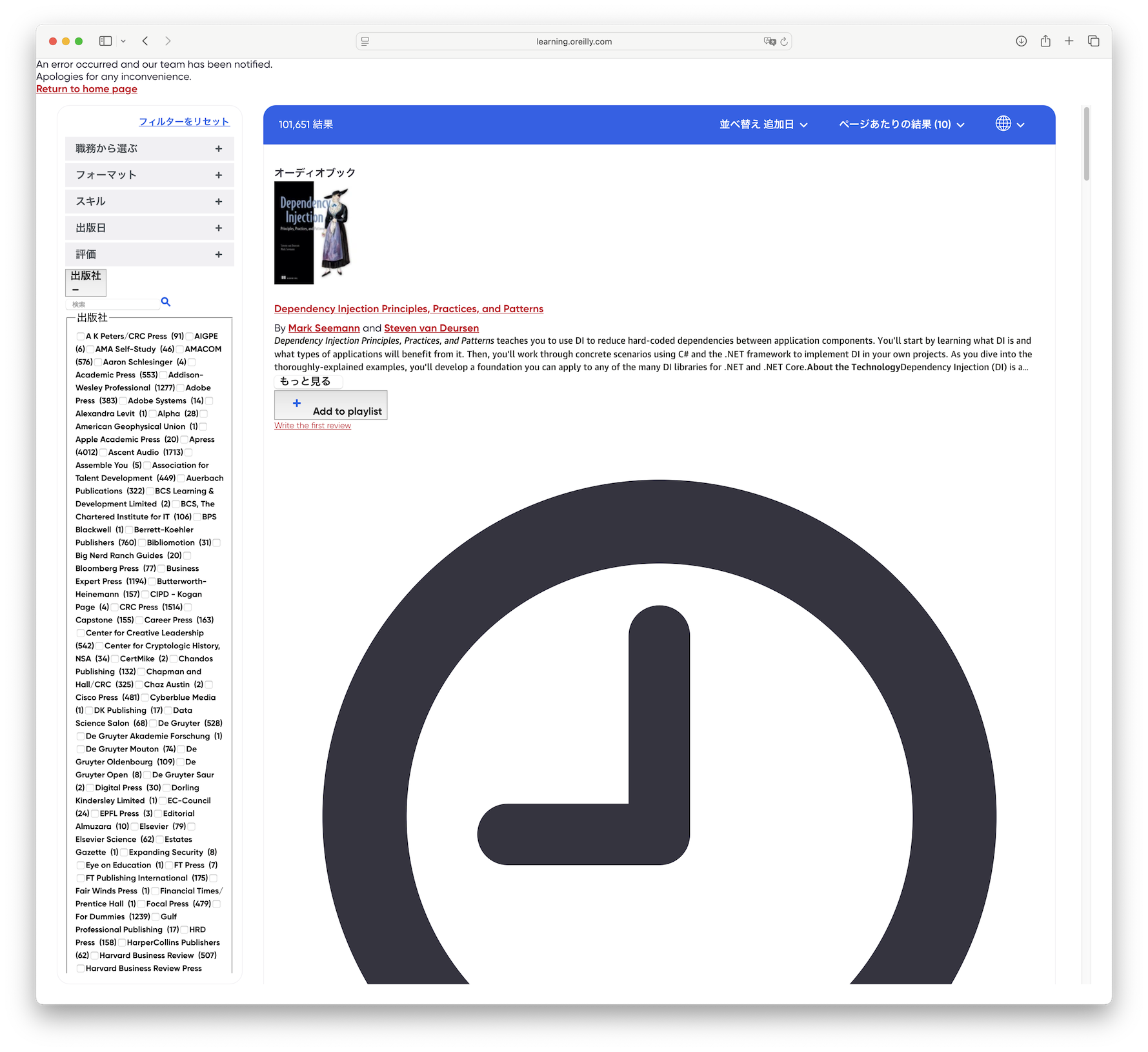Image resolution: width=1148 pixels, height=1052 pixels.
Task: Open the sidebar chevron menu in toolbar
Action: coord(123,41)
